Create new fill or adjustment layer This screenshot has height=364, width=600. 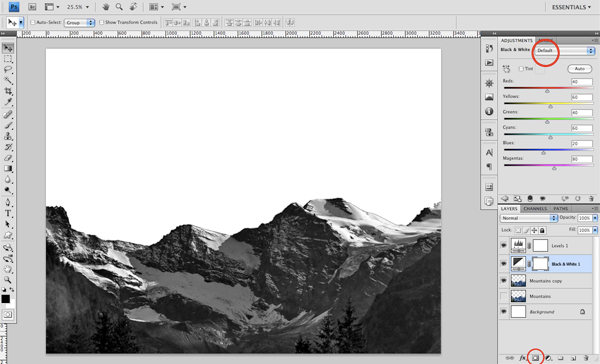coord(548,358)
